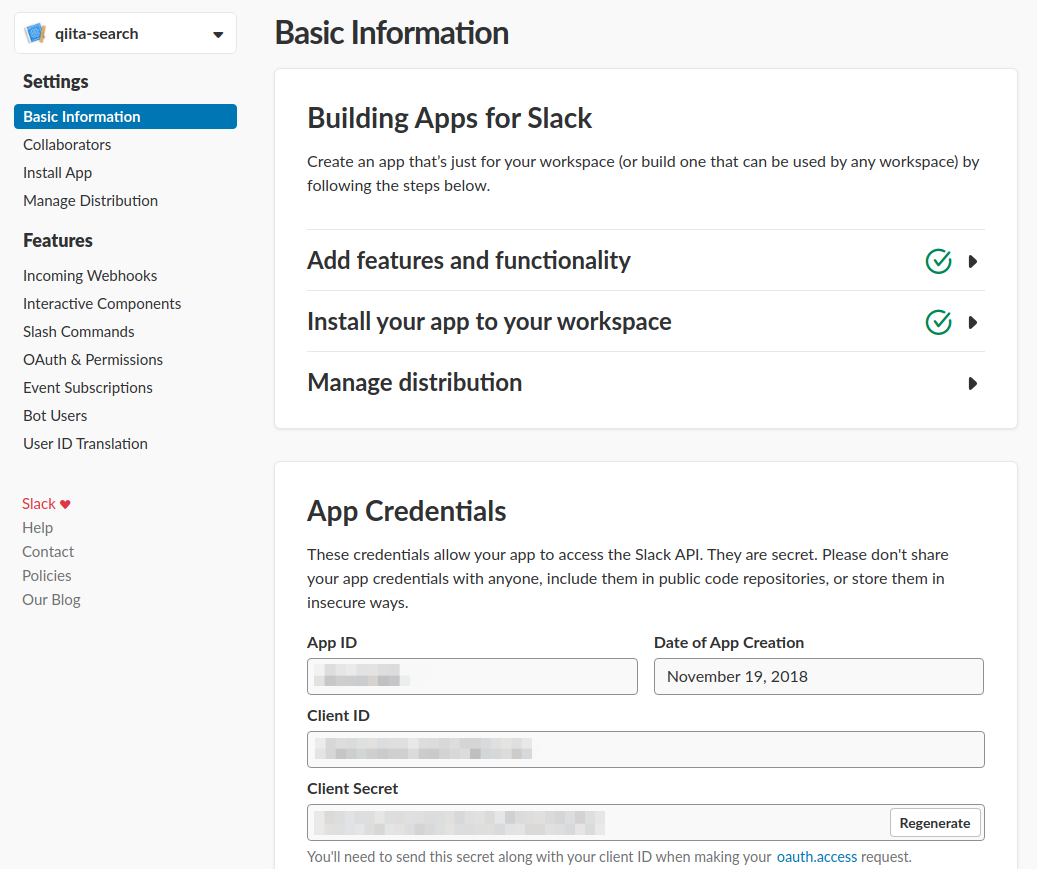This screenshot has height=869, width=1037.
Task: Click the qiita-search app icon
Action: [35, 33]
